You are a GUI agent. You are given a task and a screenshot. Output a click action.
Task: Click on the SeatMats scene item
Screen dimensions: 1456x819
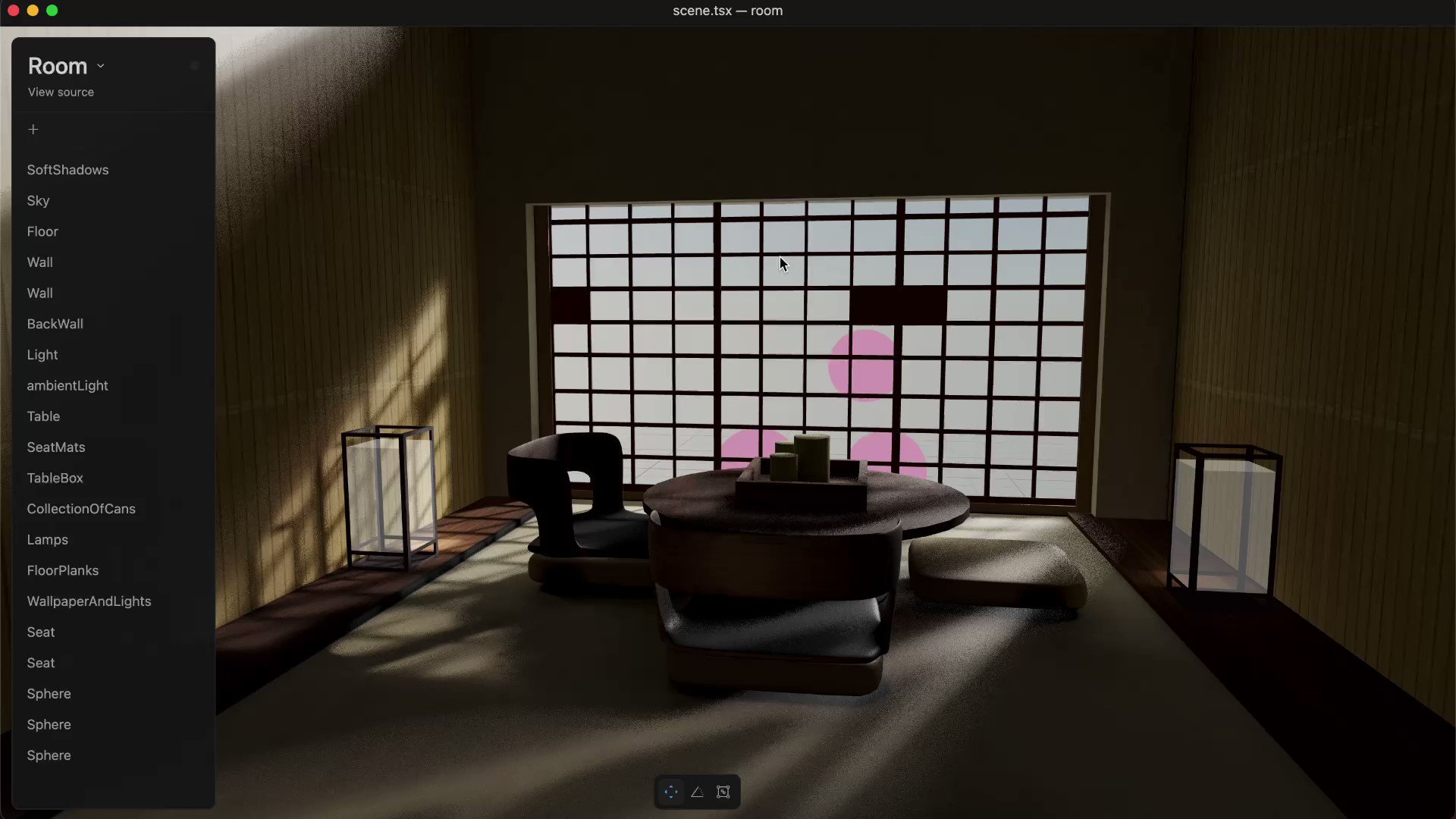[x=56, y=447]
